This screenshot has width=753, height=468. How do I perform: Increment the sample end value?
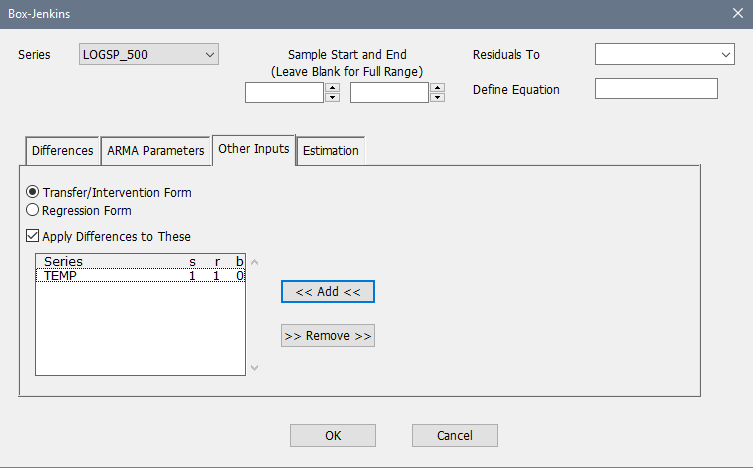437,88
